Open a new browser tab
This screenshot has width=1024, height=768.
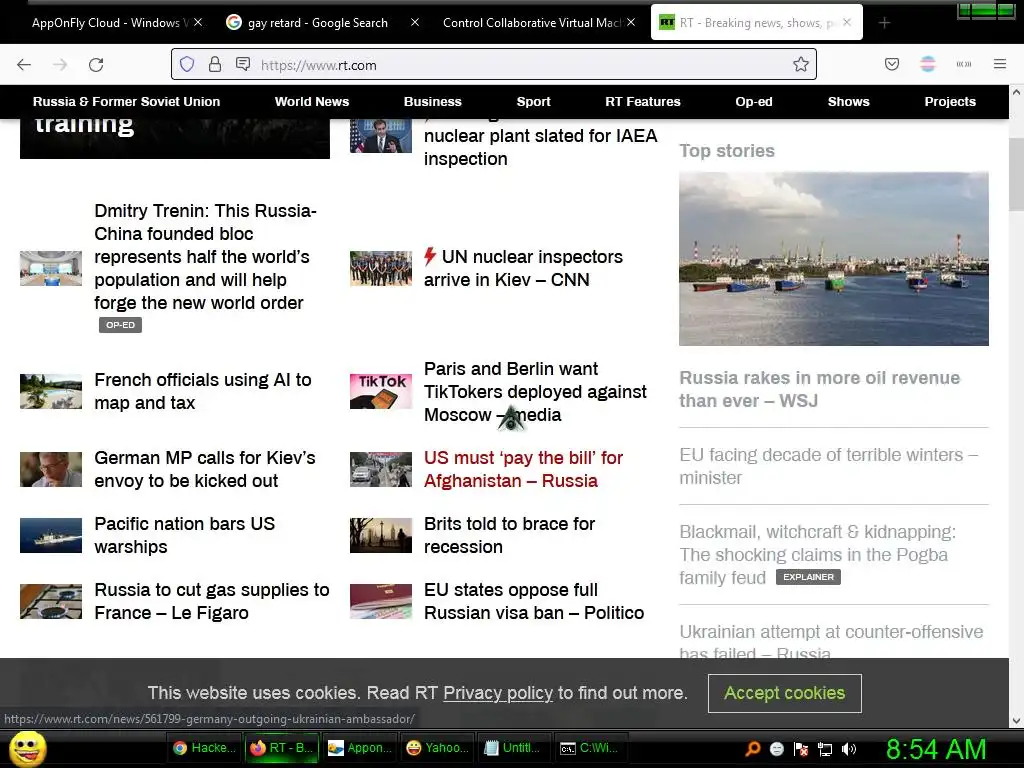884,23
